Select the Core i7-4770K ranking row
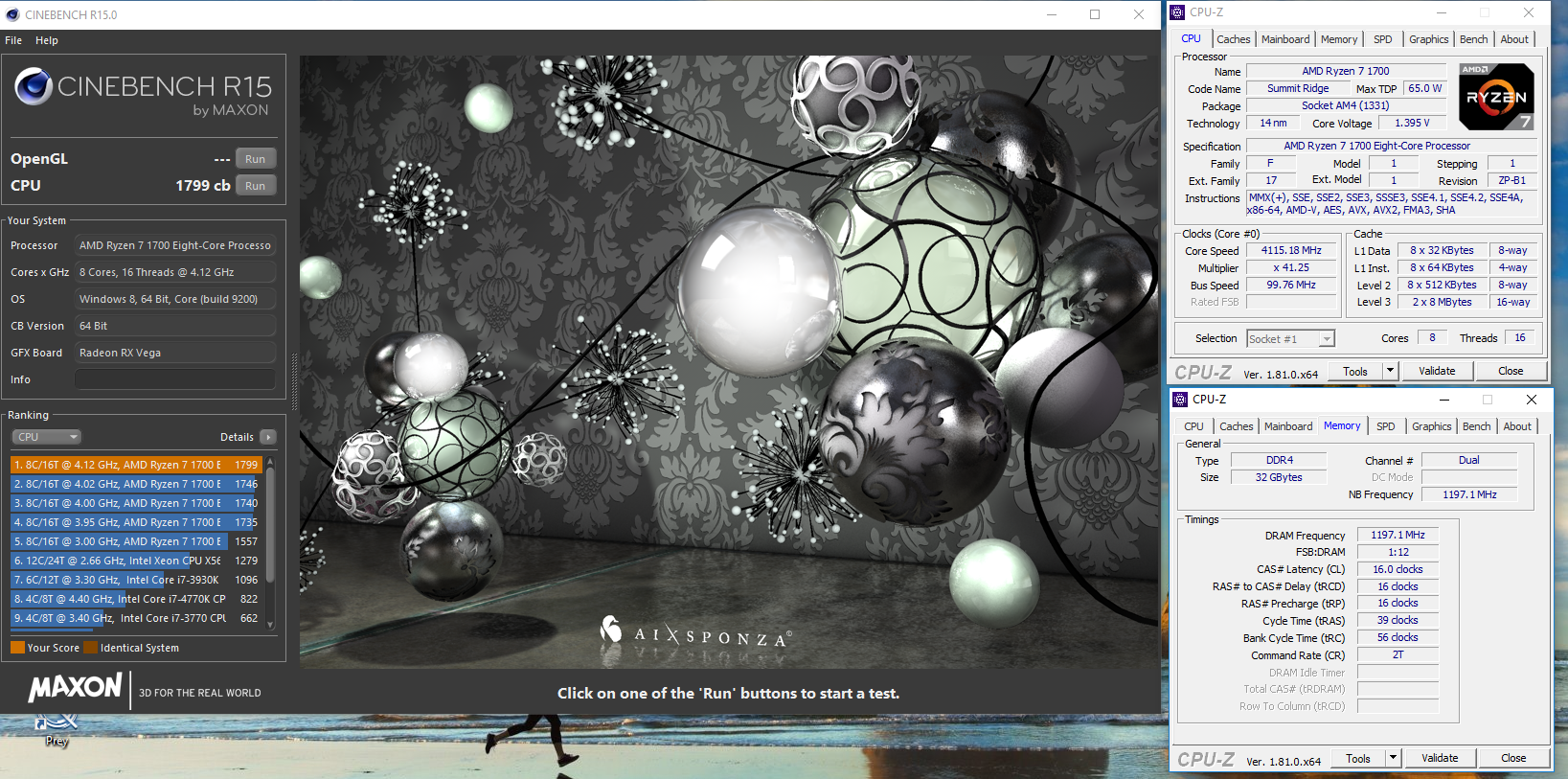This screenshot has height=779, width=1568. click(x=136, y=599)
